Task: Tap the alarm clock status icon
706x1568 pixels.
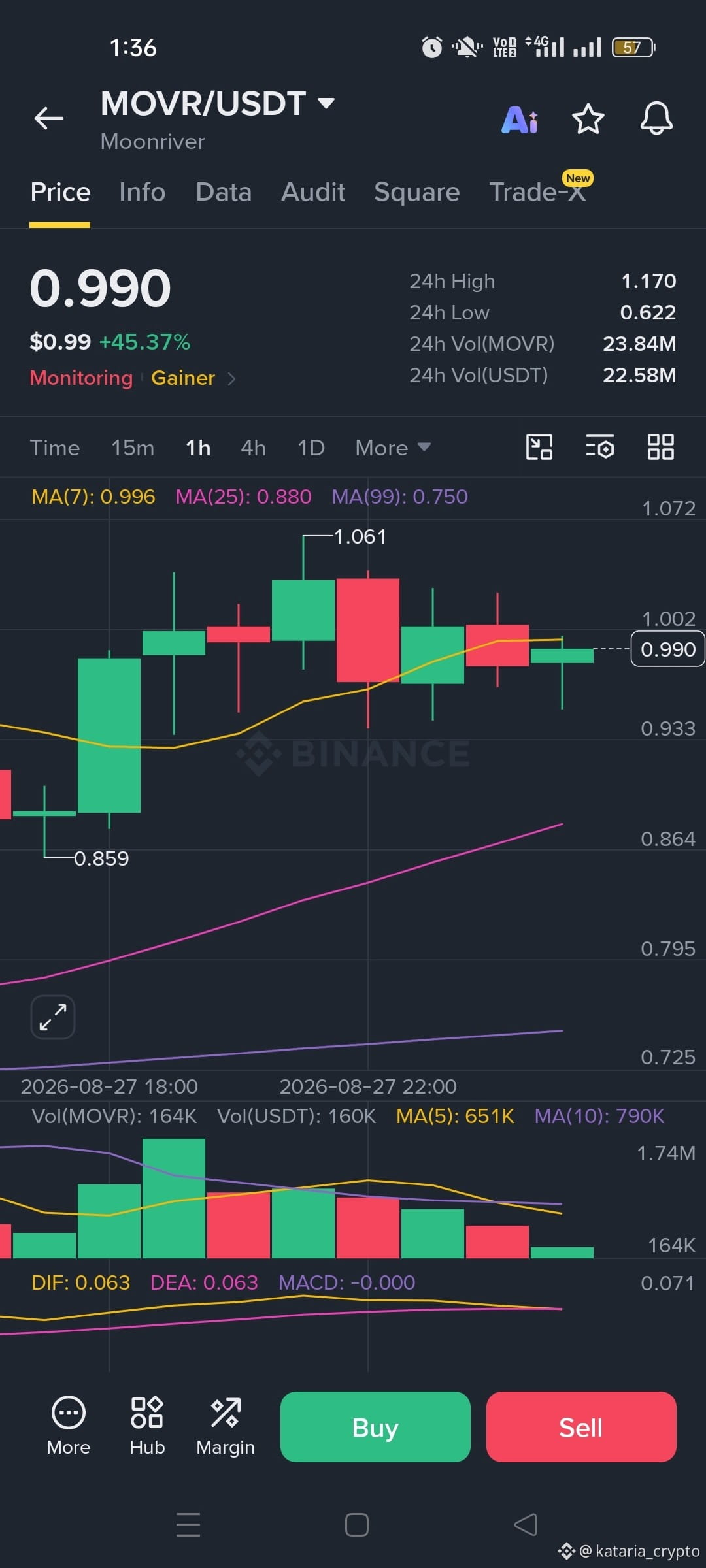Action: (431, 47)
